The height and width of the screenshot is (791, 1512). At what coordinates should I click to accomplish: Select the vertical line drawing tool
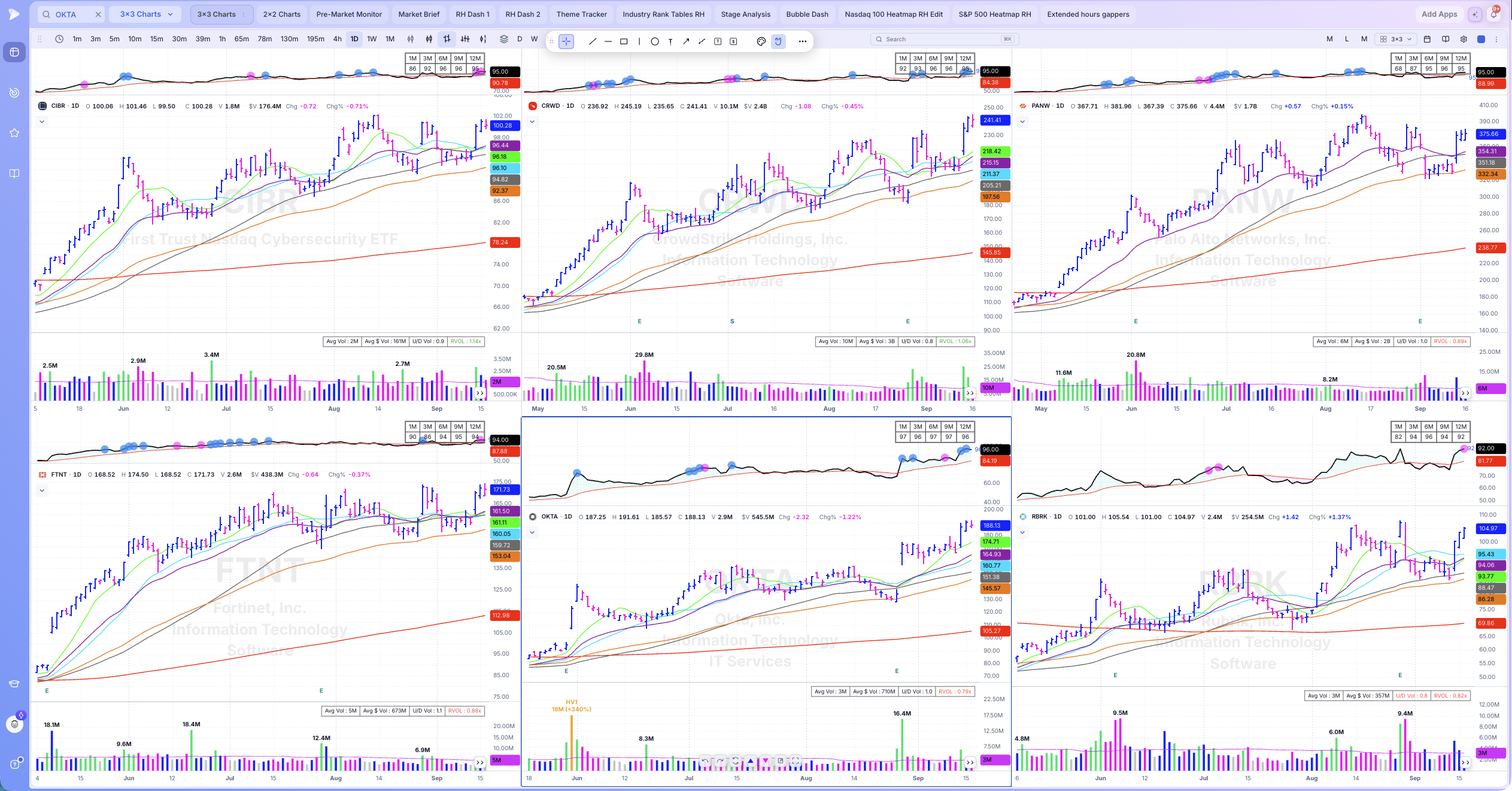(639, 41)
